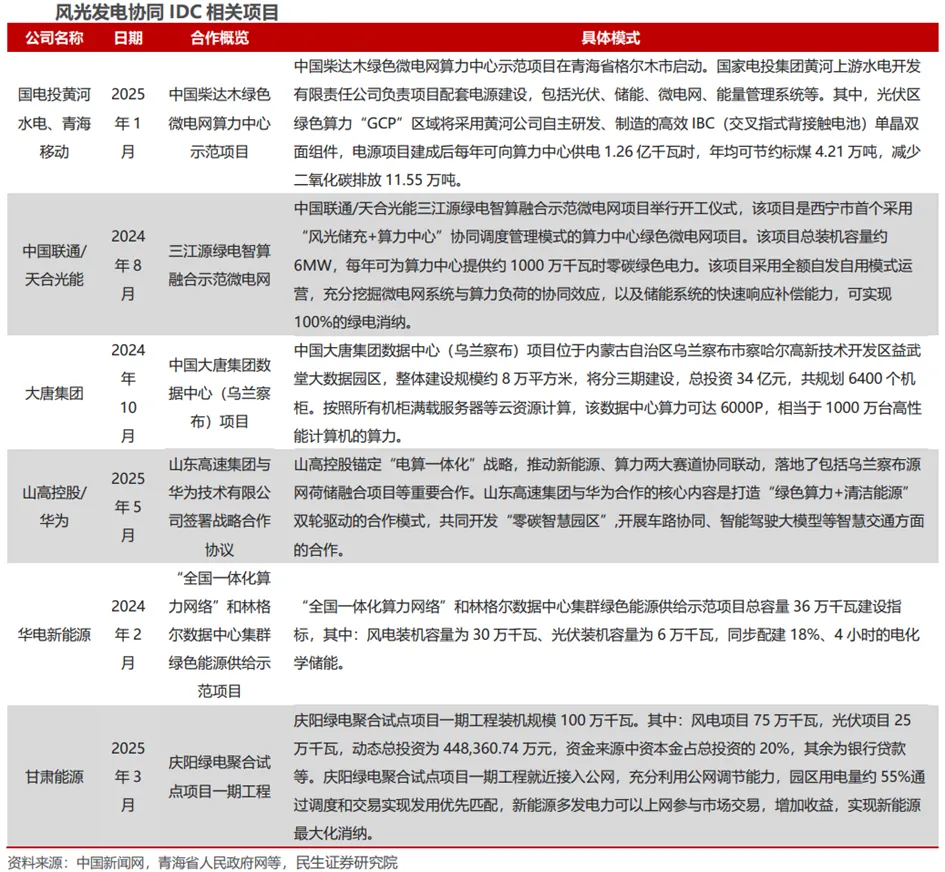Select the 公司名称 column header
Viewport: 945px width, 872px height.
(53, 36)
